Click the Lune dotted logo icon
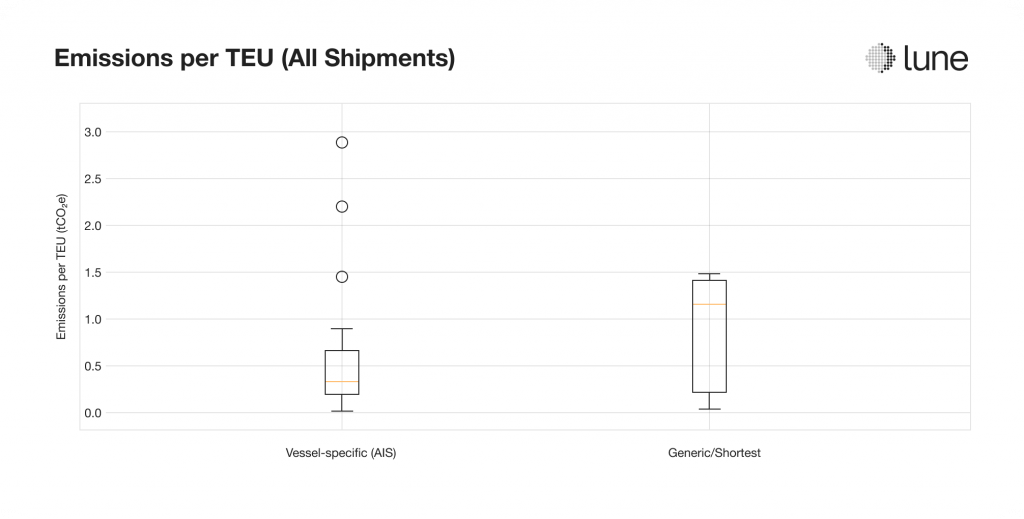Screen dimensions: 1024x519 (881, 59)
